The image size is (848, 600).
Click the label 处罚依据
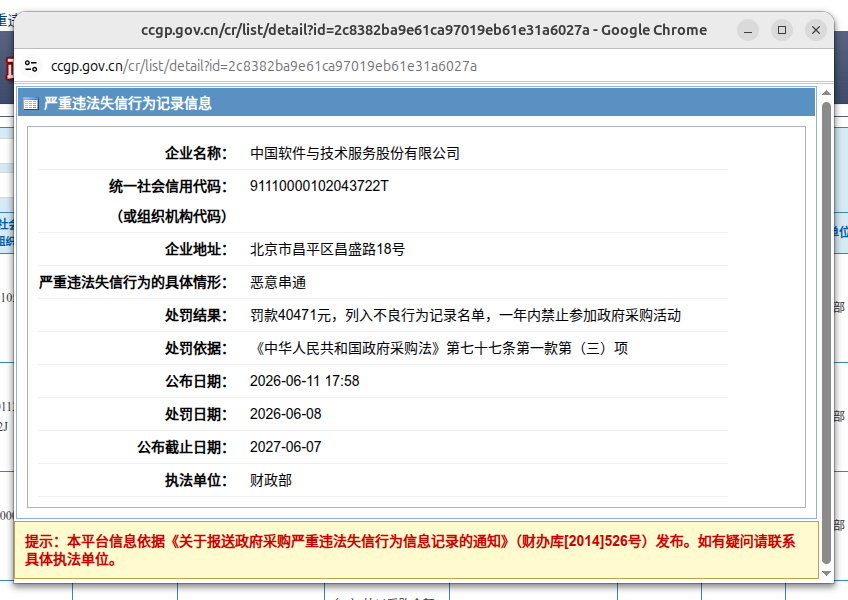196,348
